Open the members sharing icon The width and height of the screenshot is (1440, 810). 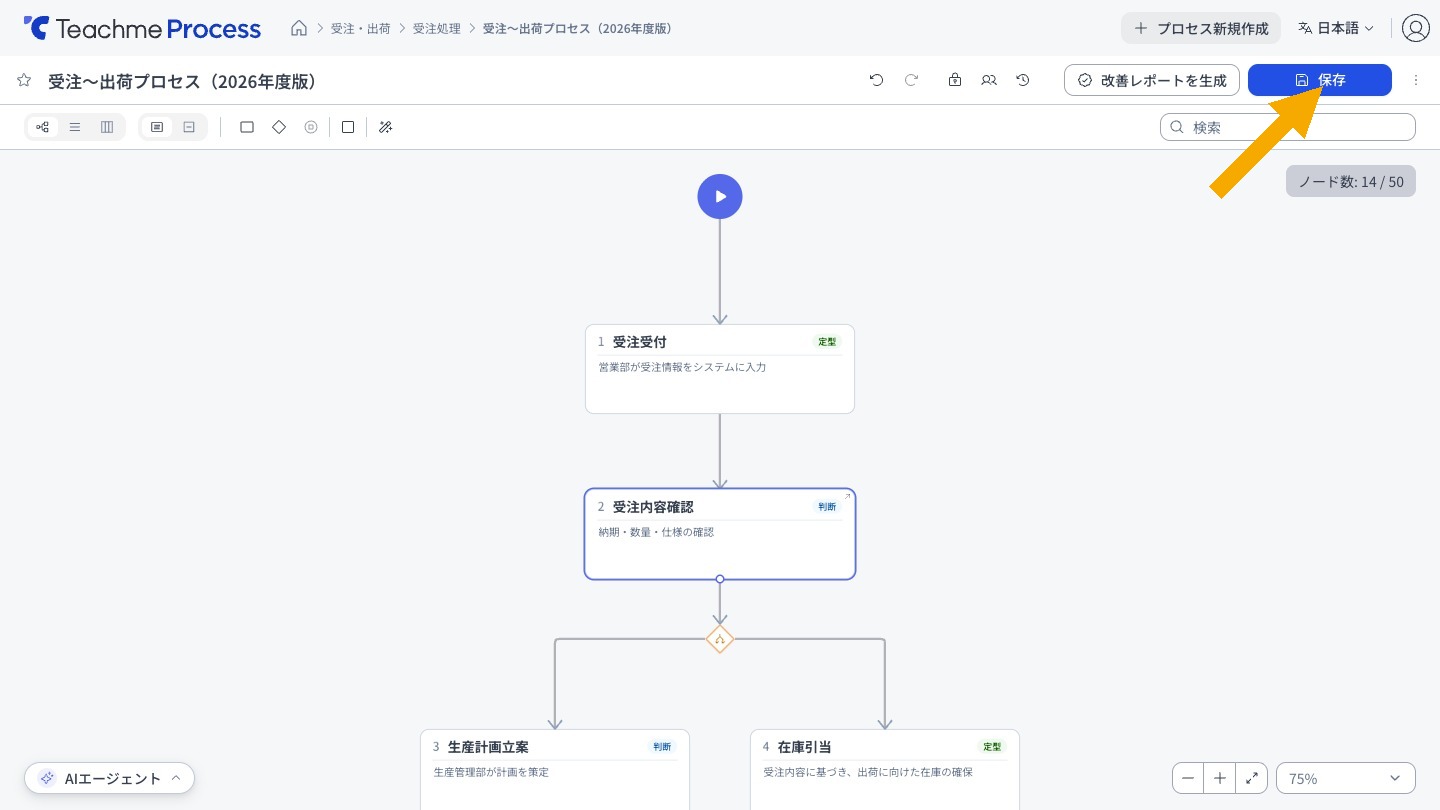(989, 80)
